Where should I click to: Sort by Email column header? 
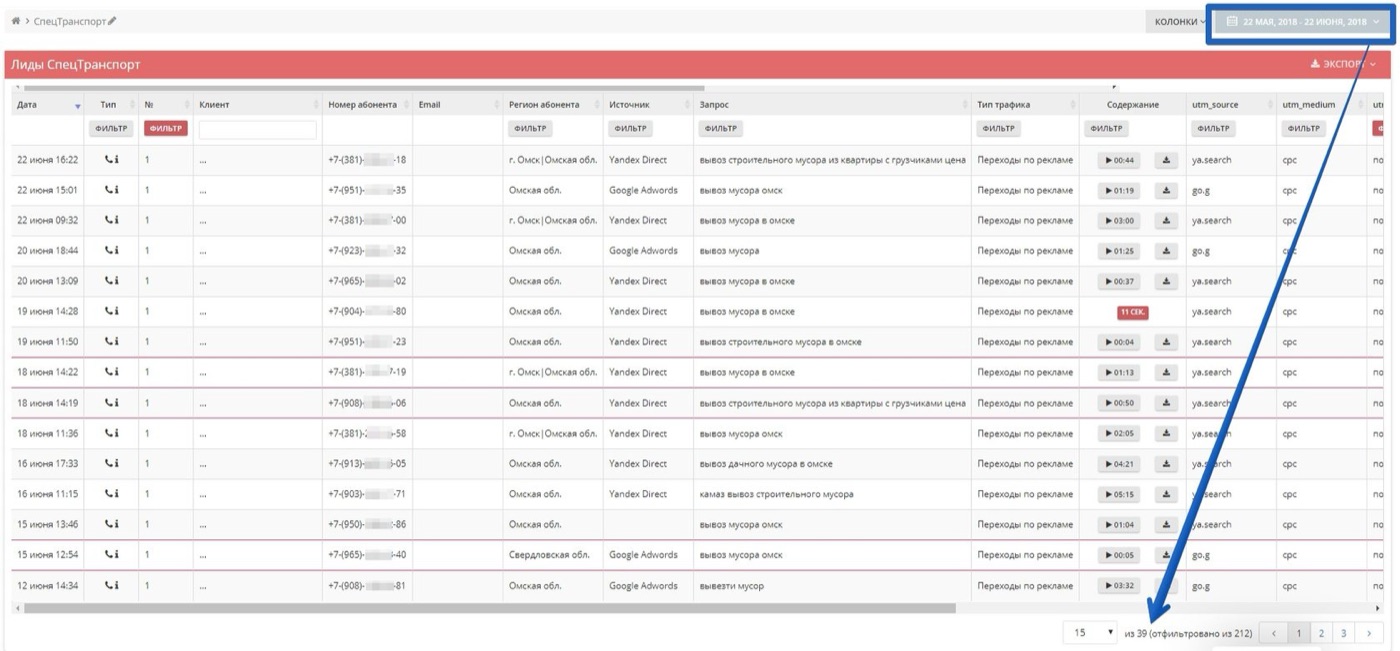(457, 105)
